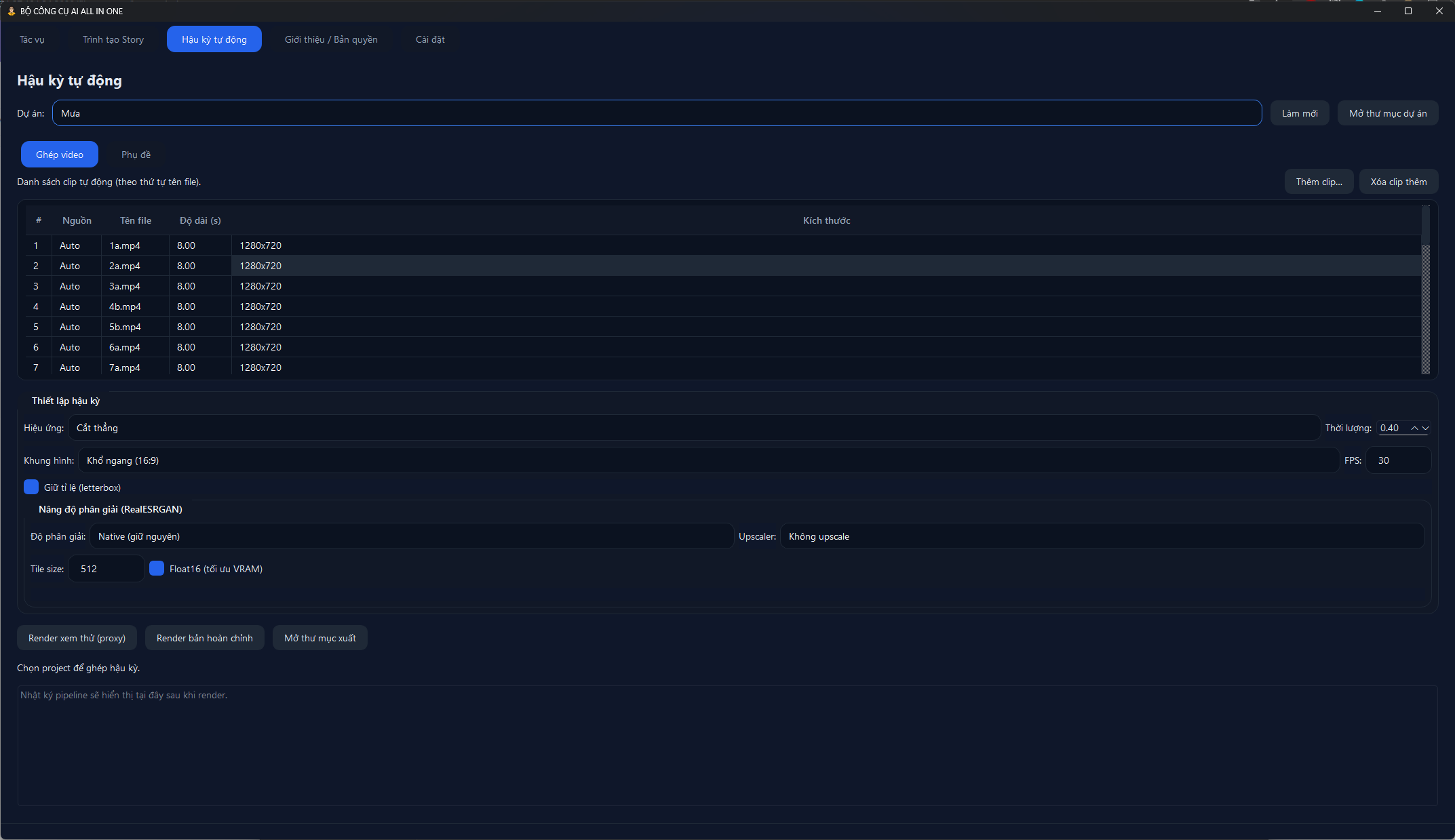Select the 4b.mp4 row in clip list
Screen dimensions: 1455x840
click(x=125, y=306)
